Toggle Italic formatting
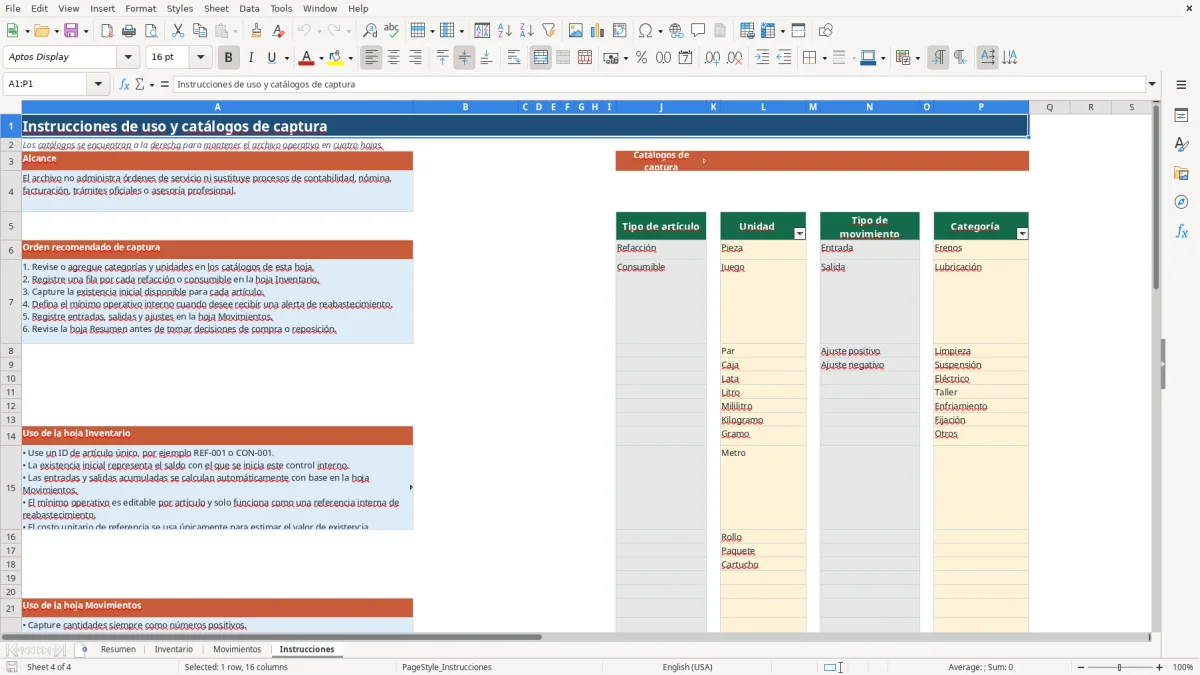1200x675 pixels. pyautogui.click(x=250, y=58)
